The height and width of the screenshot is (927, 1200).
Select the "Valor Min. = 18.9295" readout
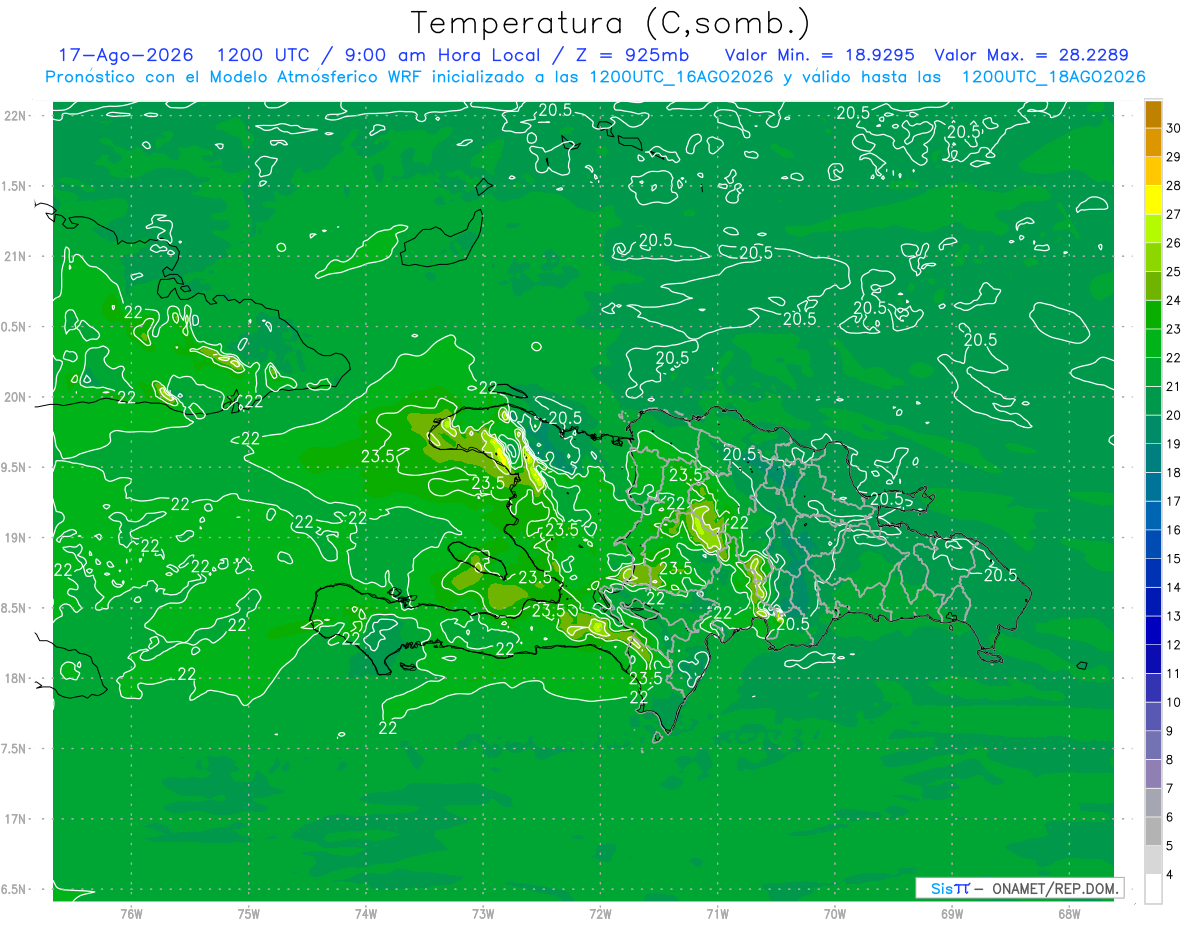819,55
